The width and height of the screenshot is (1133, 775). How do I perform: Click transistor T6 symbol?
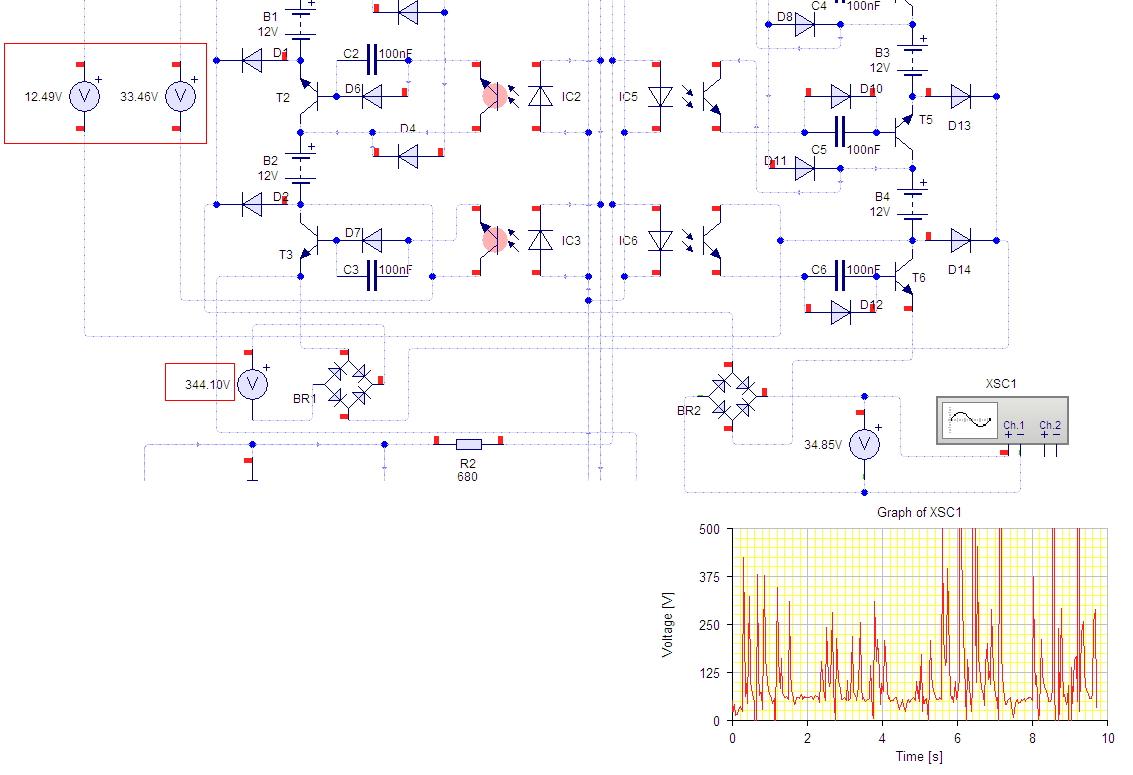(903, 277)
